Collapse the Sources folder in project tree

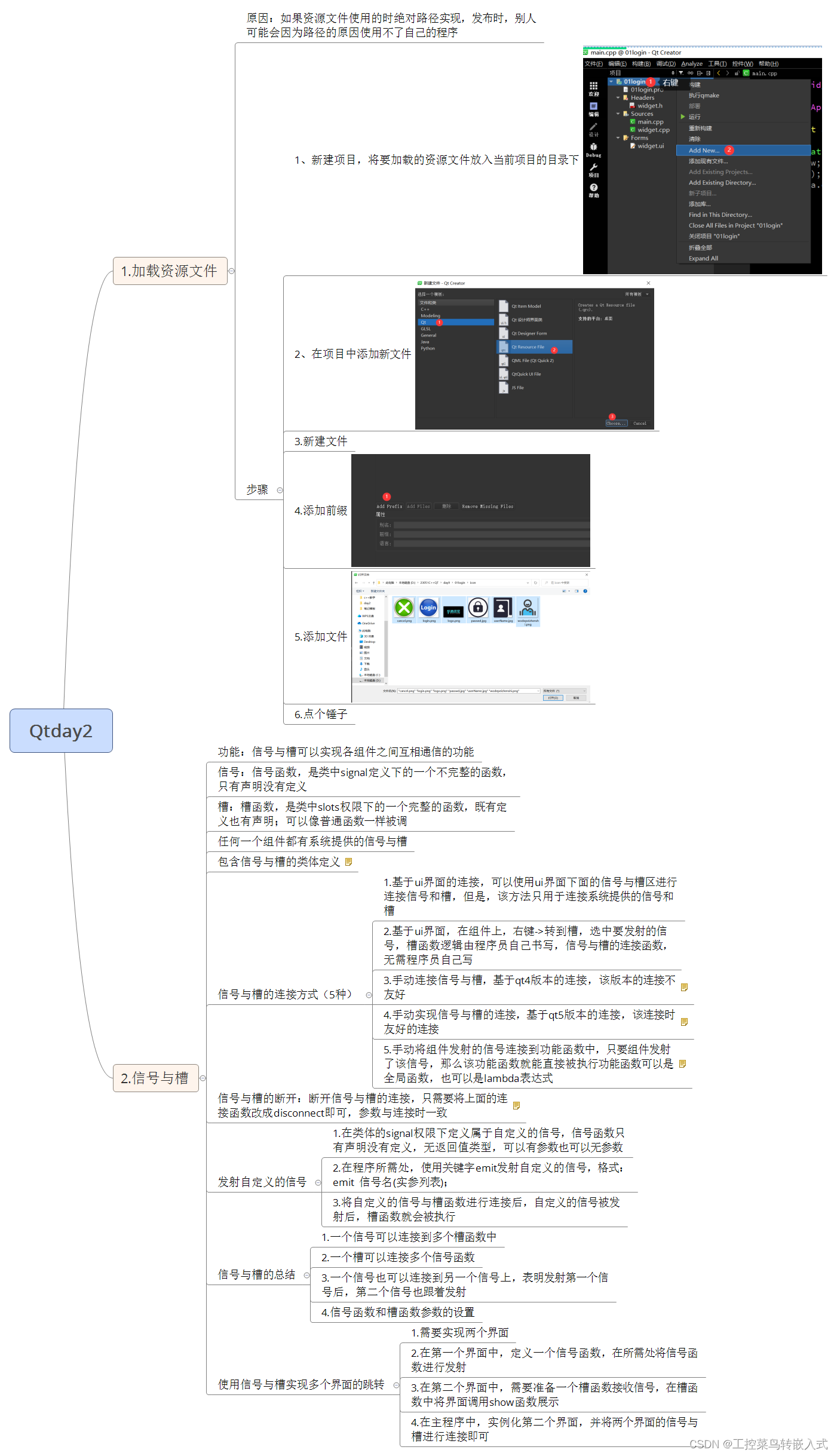click(x=618, y=114)
